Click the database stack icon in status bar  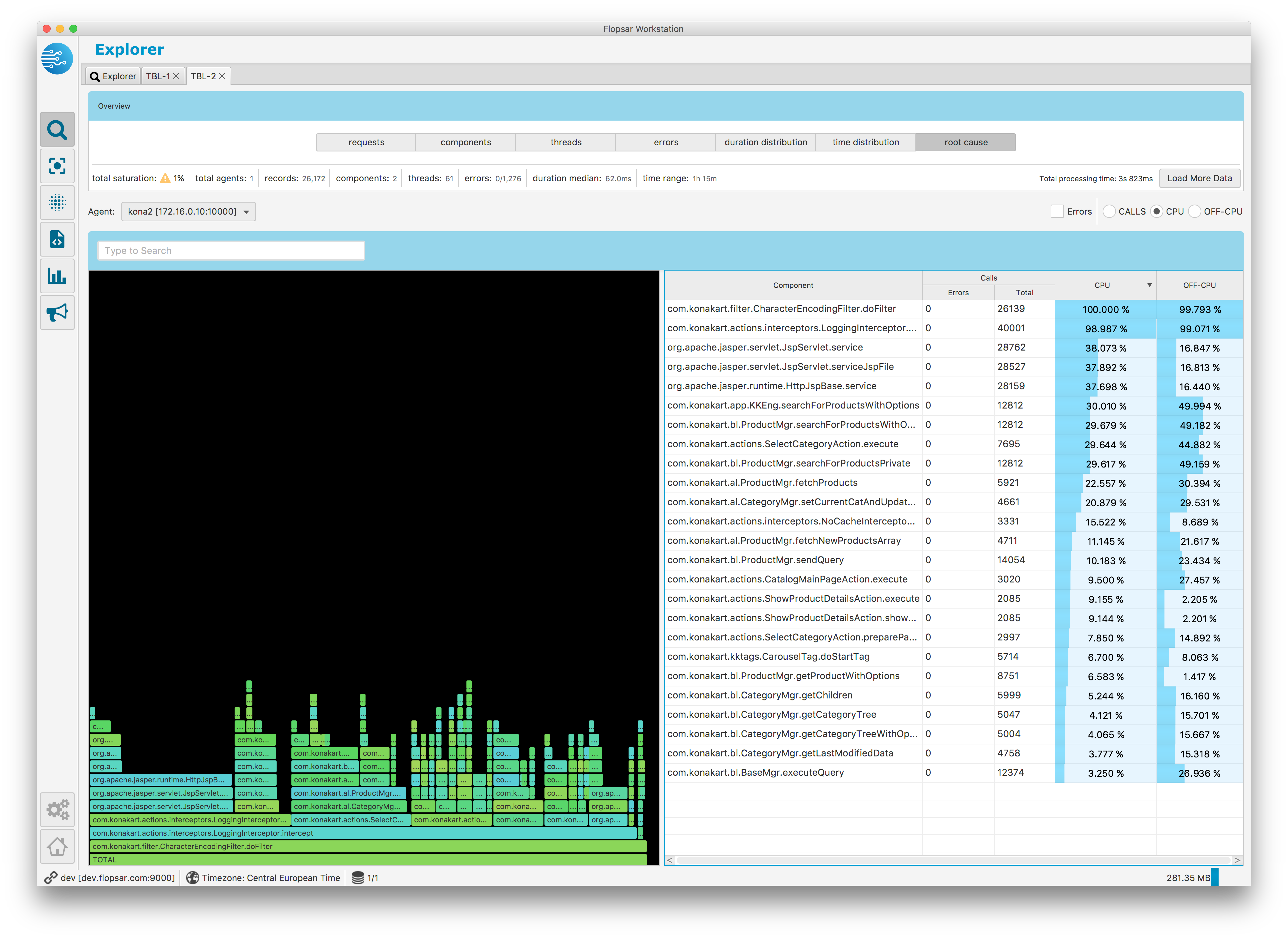pyautogui.click(x=358, y=878)
